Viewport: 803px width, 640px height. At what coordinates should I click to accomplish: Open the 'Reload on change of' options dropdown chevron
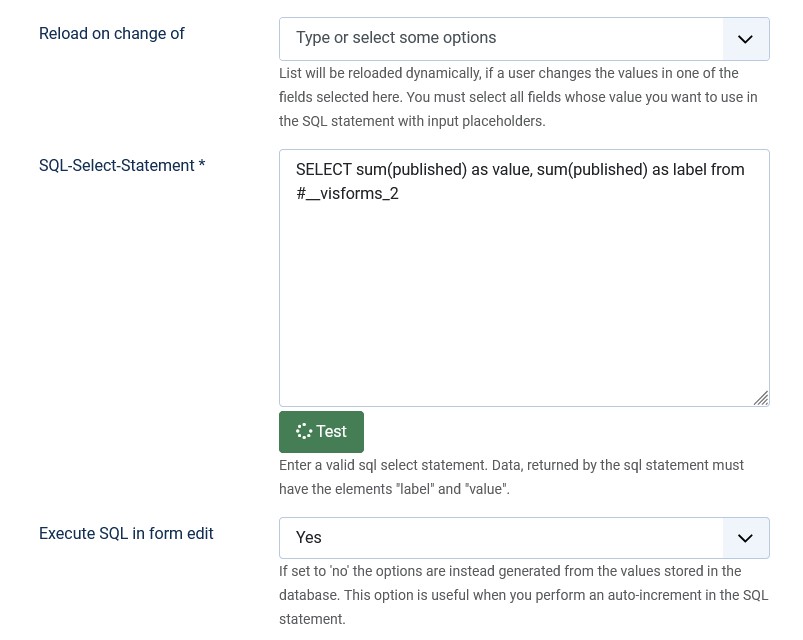click(x=745, y=38)
